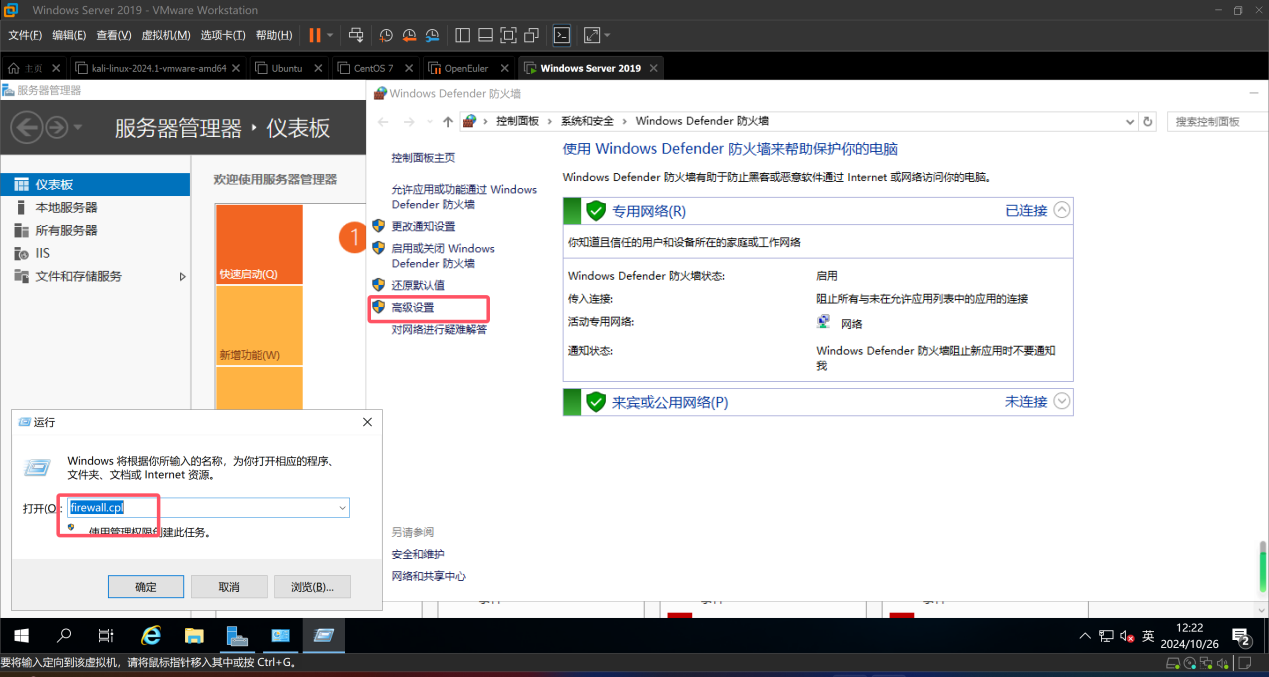Open the Server Manager navigation history dropdown

(x=78, y=128)
